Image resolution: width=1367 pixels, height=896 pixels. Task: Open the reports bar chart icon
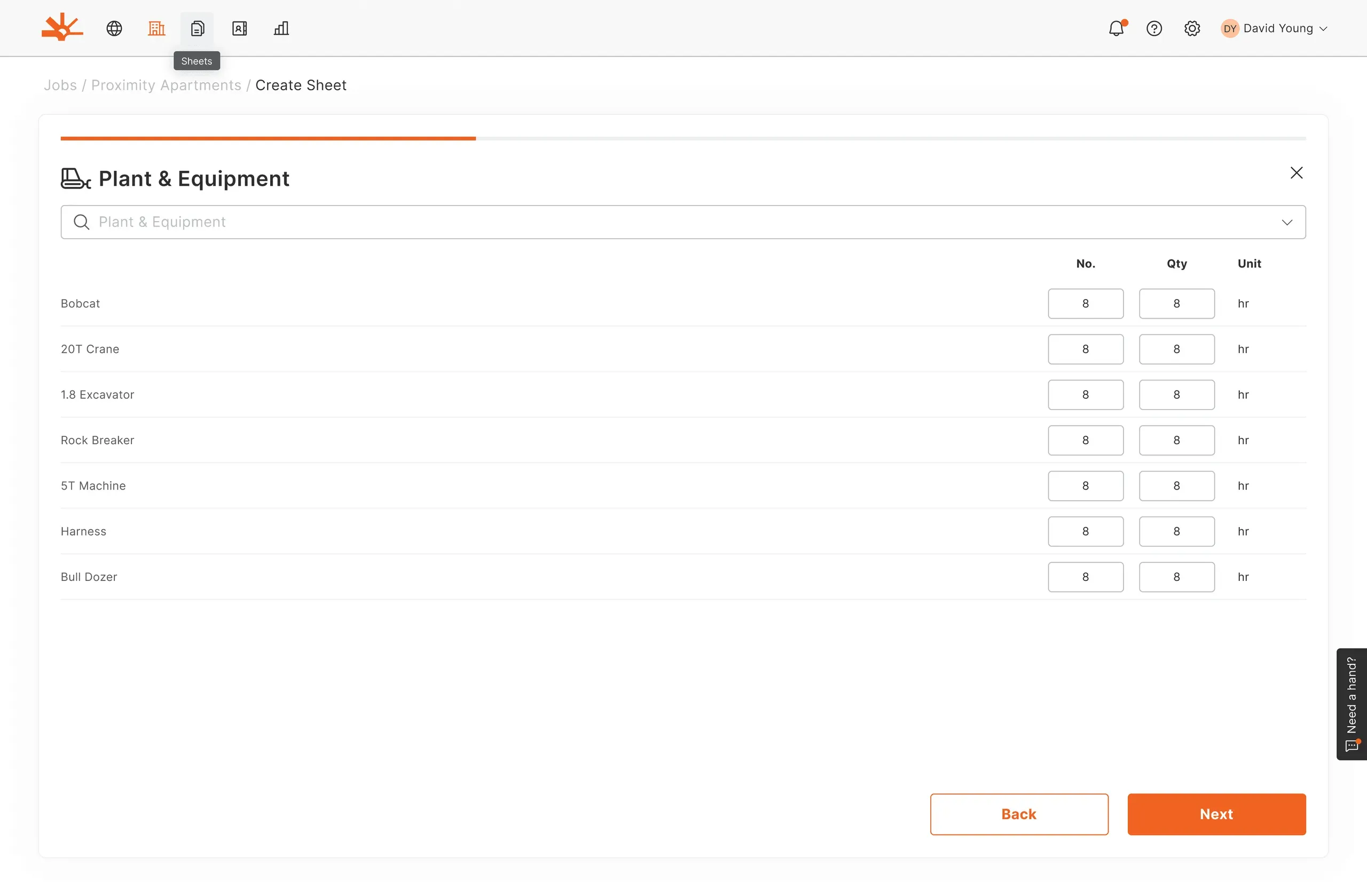pos(281,28)
